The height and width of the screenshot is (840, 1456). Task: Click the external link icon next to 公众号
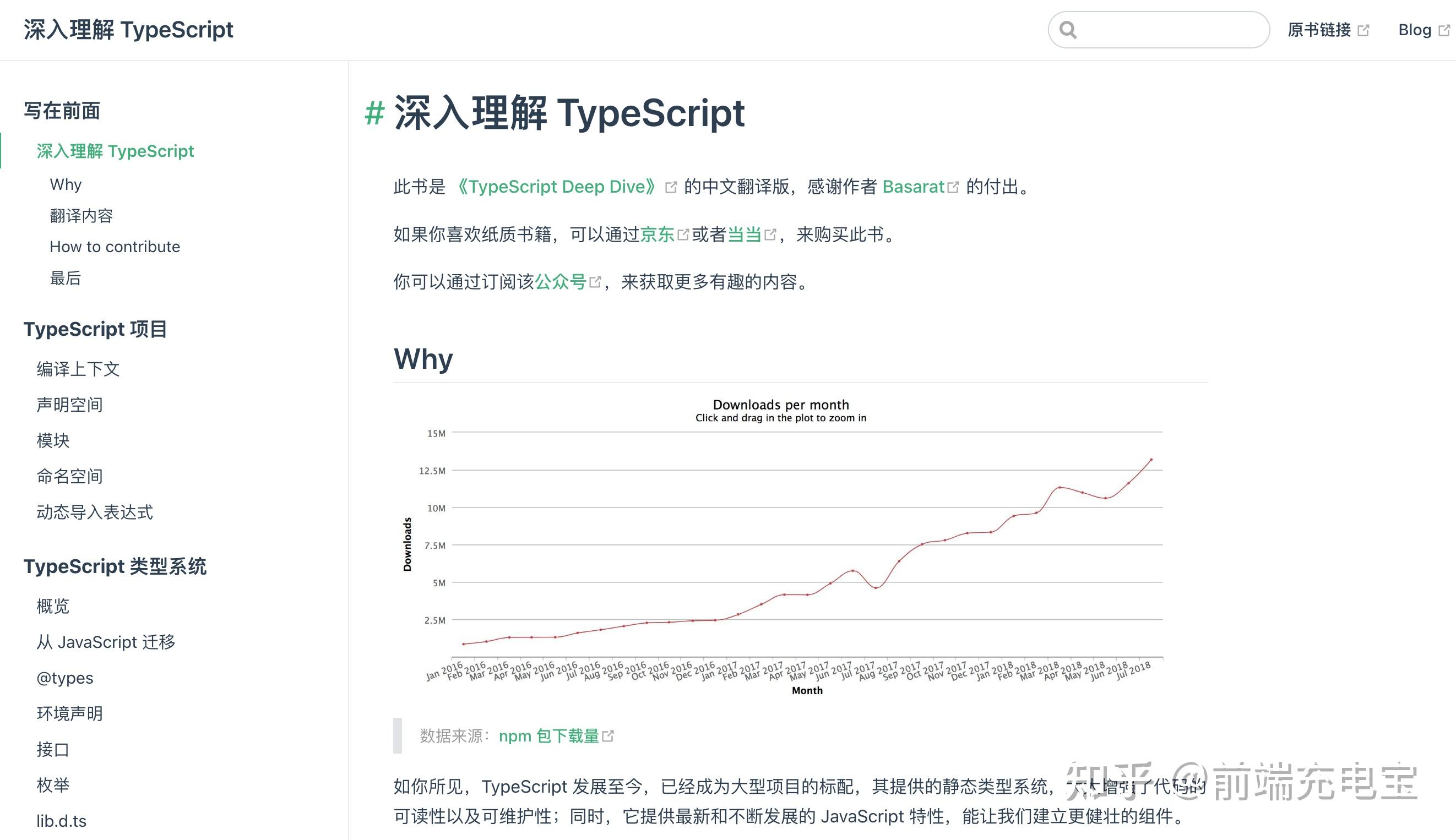tap(595, 282)
